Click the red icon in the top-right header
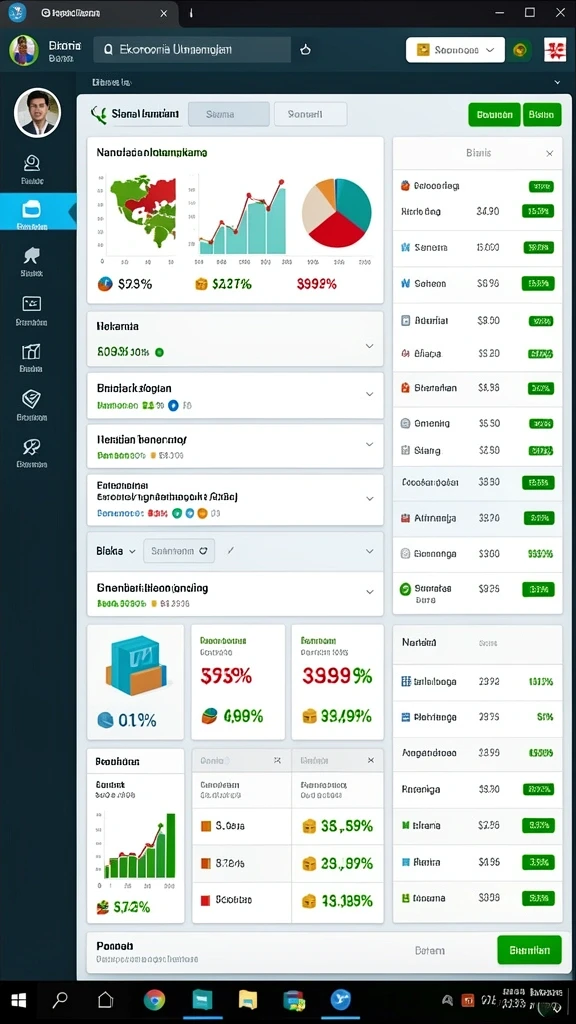576x1024 pixels. point(554,50)
